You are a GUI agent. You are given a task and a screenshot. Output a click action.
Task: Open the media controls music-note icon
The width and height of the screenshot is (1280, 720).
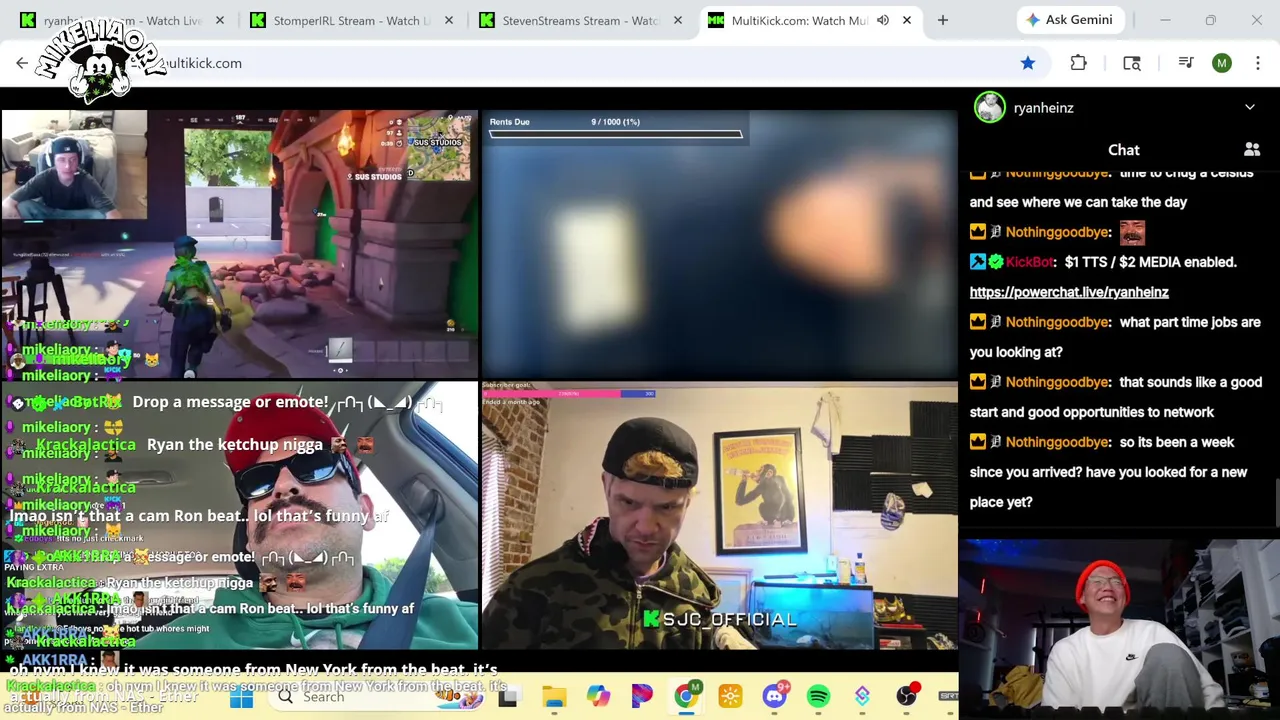coord(1186,63)
